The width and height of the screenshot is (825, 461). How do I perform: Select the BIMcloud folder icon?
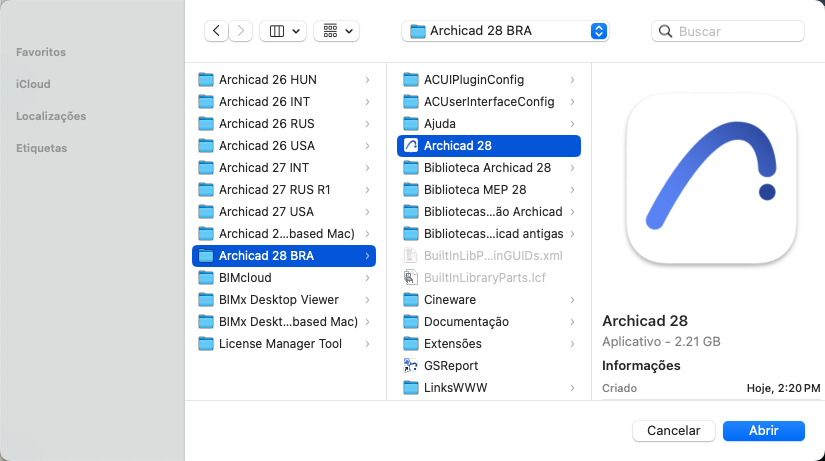tap(206, 278)
